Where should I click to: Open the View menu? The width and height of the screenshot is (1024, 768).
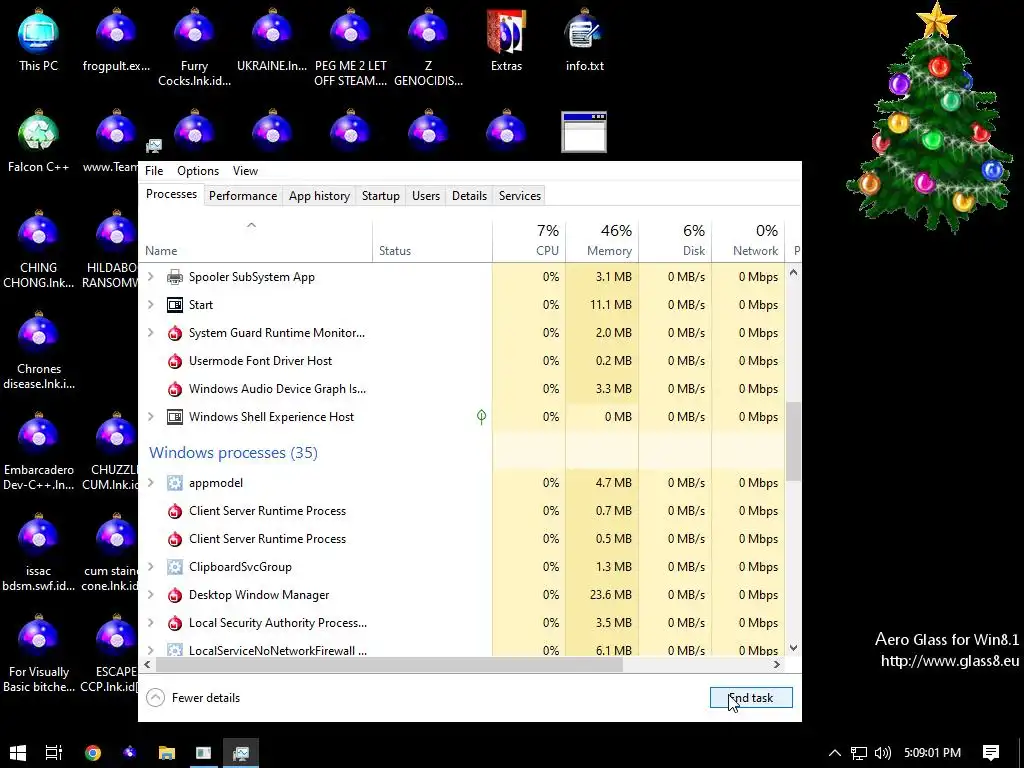246,171
